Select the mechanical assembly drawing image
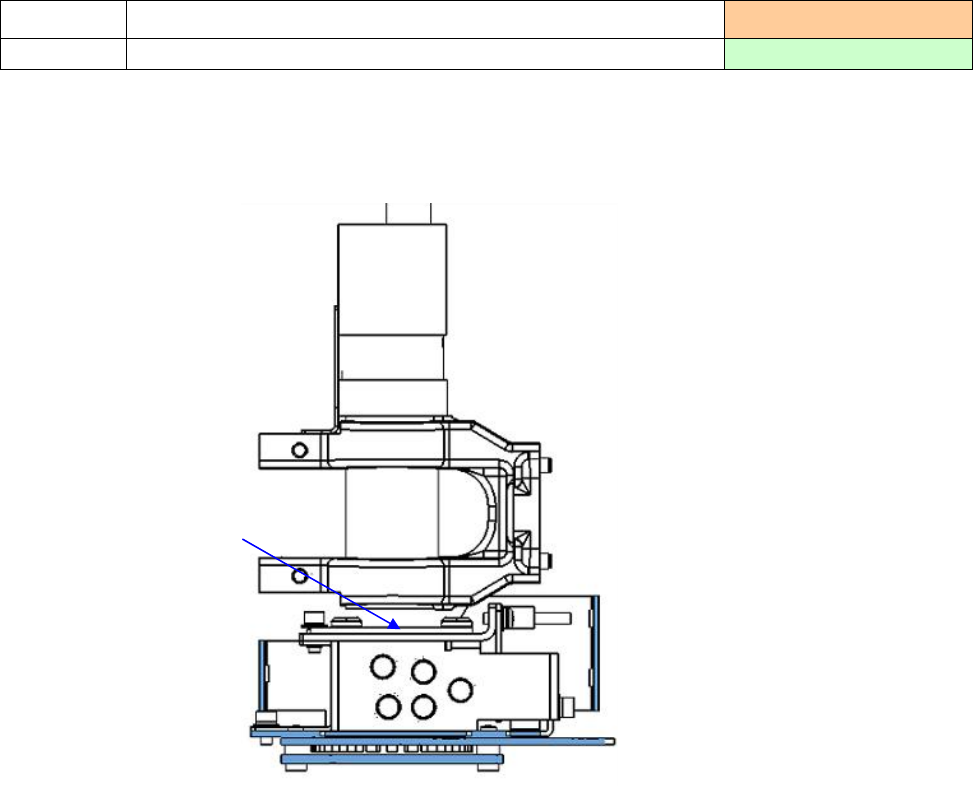 coord(428,488)
